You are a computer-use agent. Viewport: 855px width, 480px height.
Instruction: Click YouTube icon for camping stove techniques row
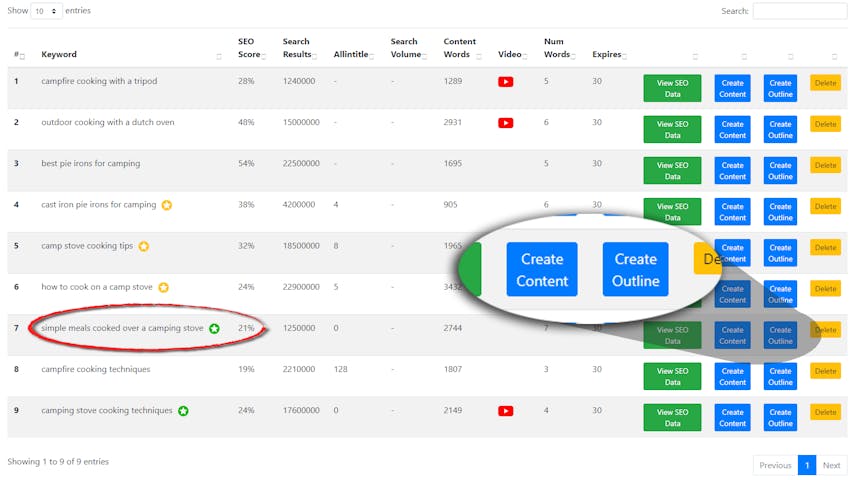click(x=505, y=411)
